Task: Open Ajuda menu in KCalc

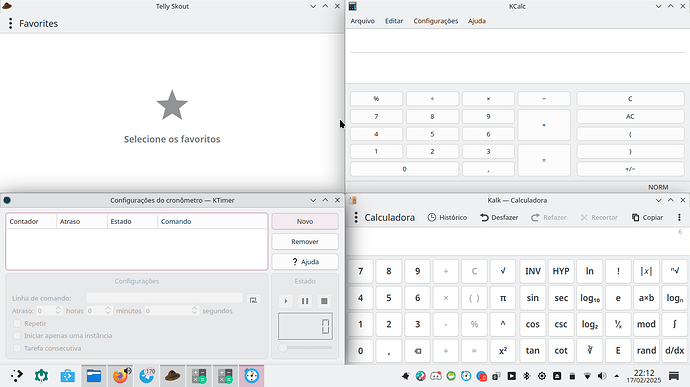Action: pos(477,21)
